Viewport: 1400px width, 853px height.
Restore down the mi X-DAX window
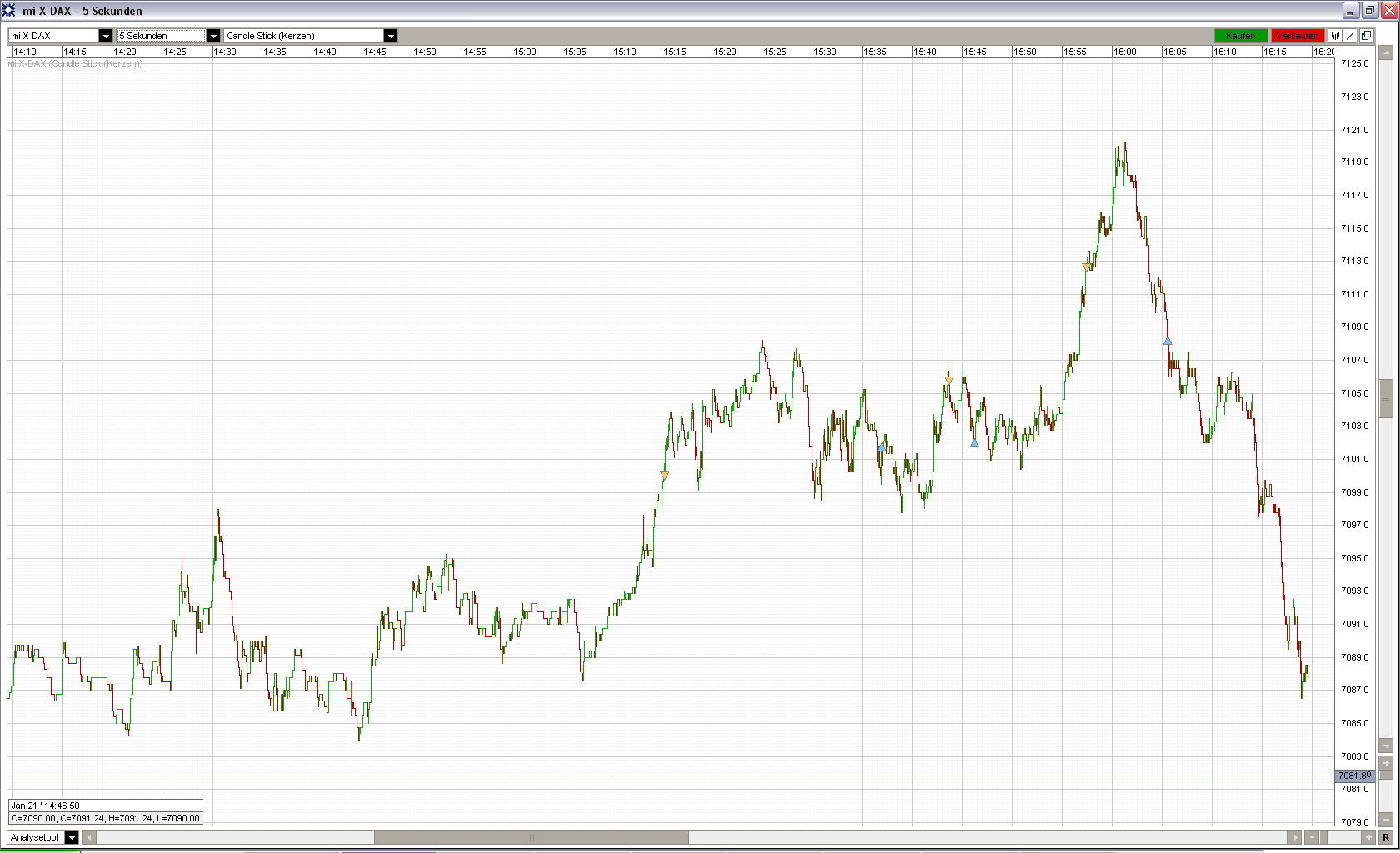click(1369, 11)
